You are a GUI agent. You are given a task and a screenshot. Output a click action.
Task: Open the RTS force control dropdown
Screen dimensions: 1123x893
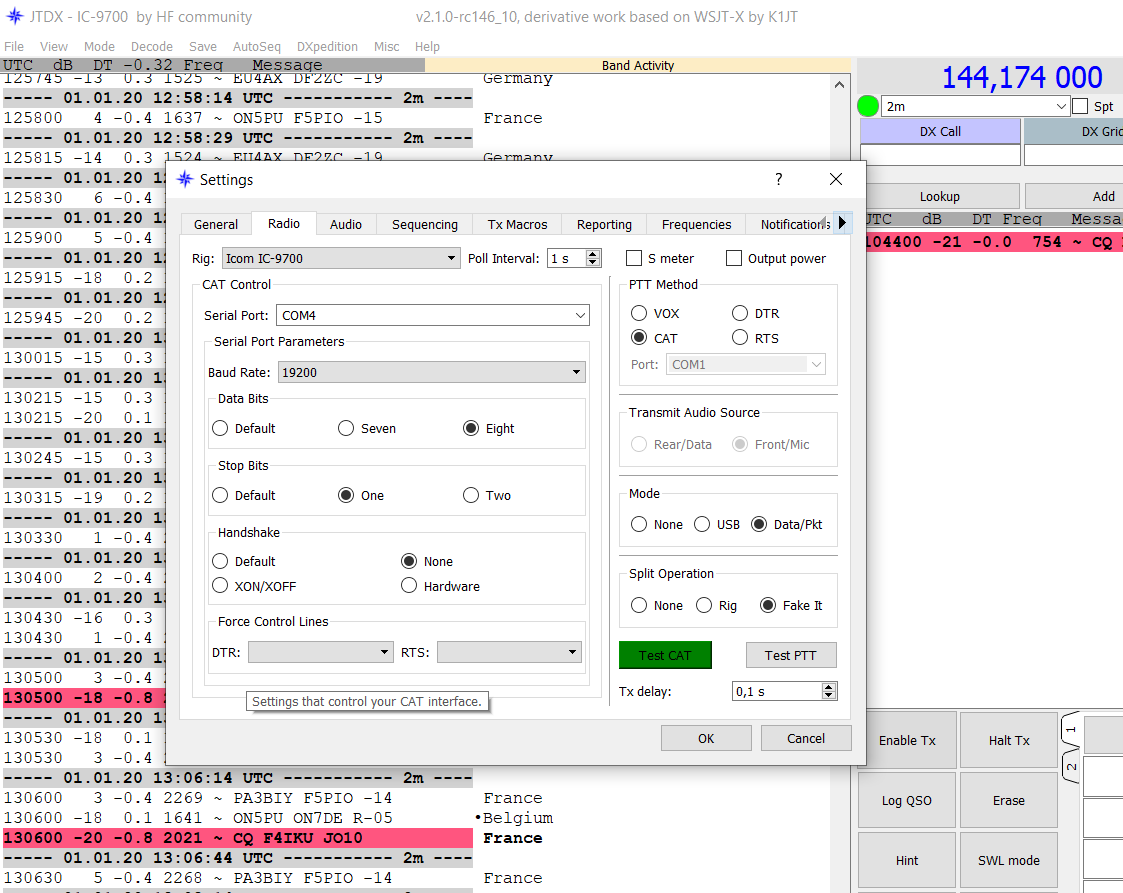pyautogui.click(x=509, y=652)
